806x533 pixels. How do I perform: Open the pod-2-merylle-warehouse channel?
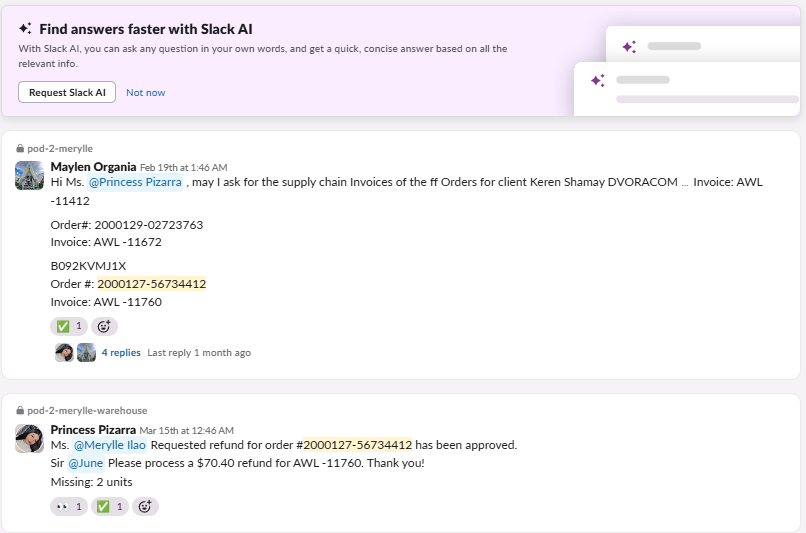(x=87, y=410)
